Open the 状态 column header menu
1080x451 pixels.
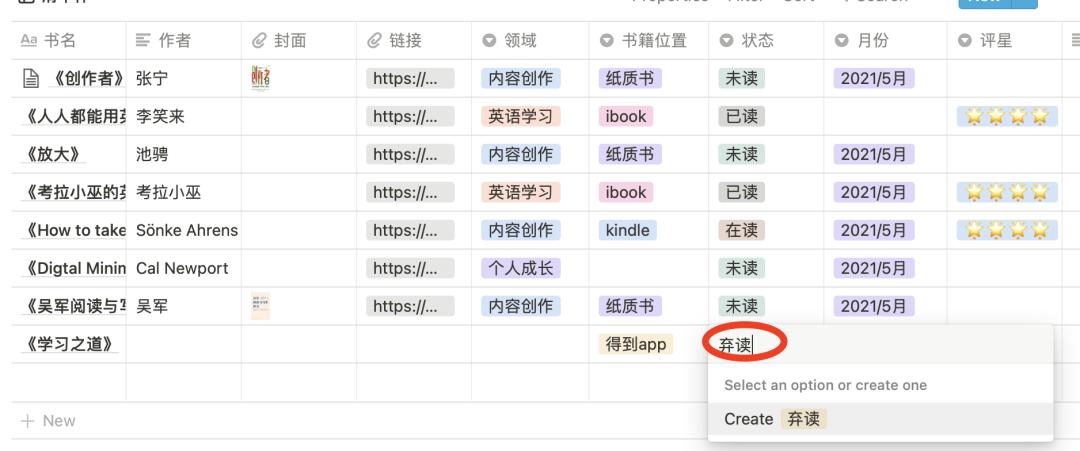pos(766,41)
